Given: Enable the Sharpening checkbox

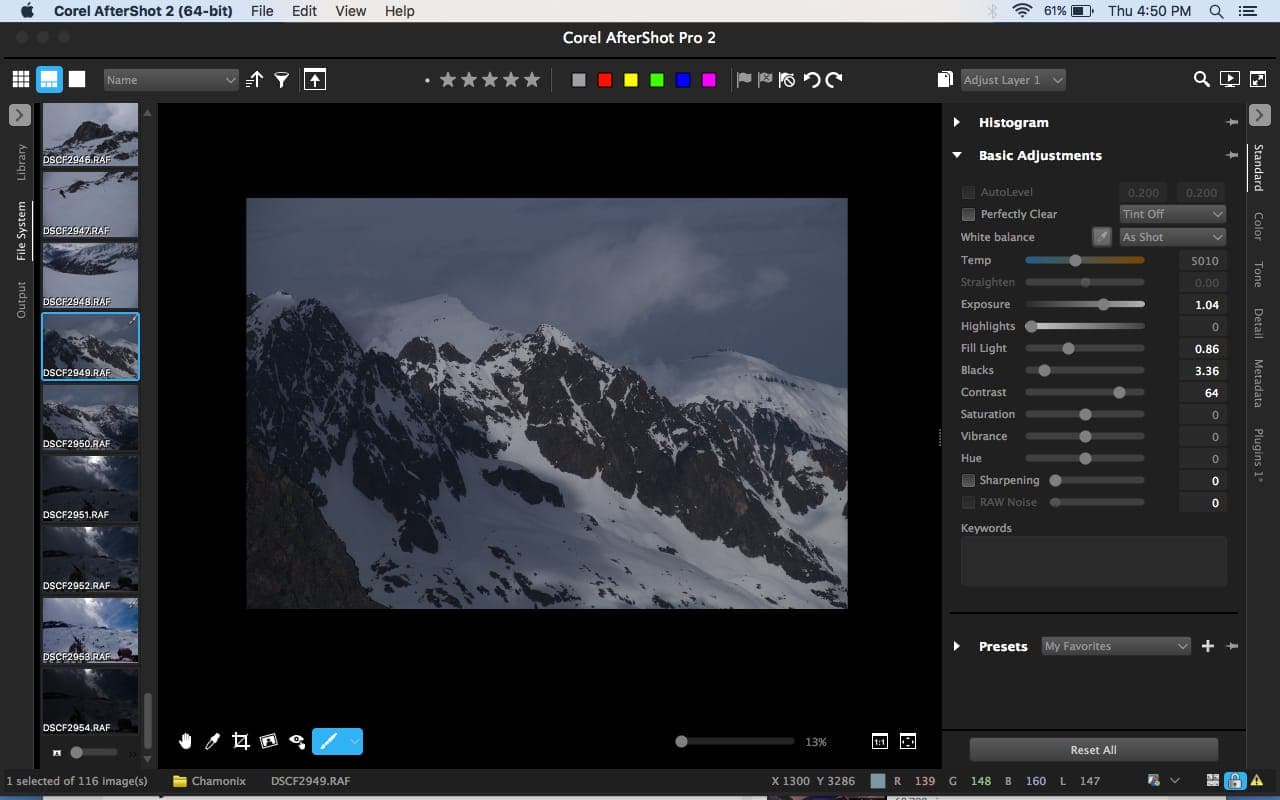Looking at the screenshot, I should (x=968, y=481).
